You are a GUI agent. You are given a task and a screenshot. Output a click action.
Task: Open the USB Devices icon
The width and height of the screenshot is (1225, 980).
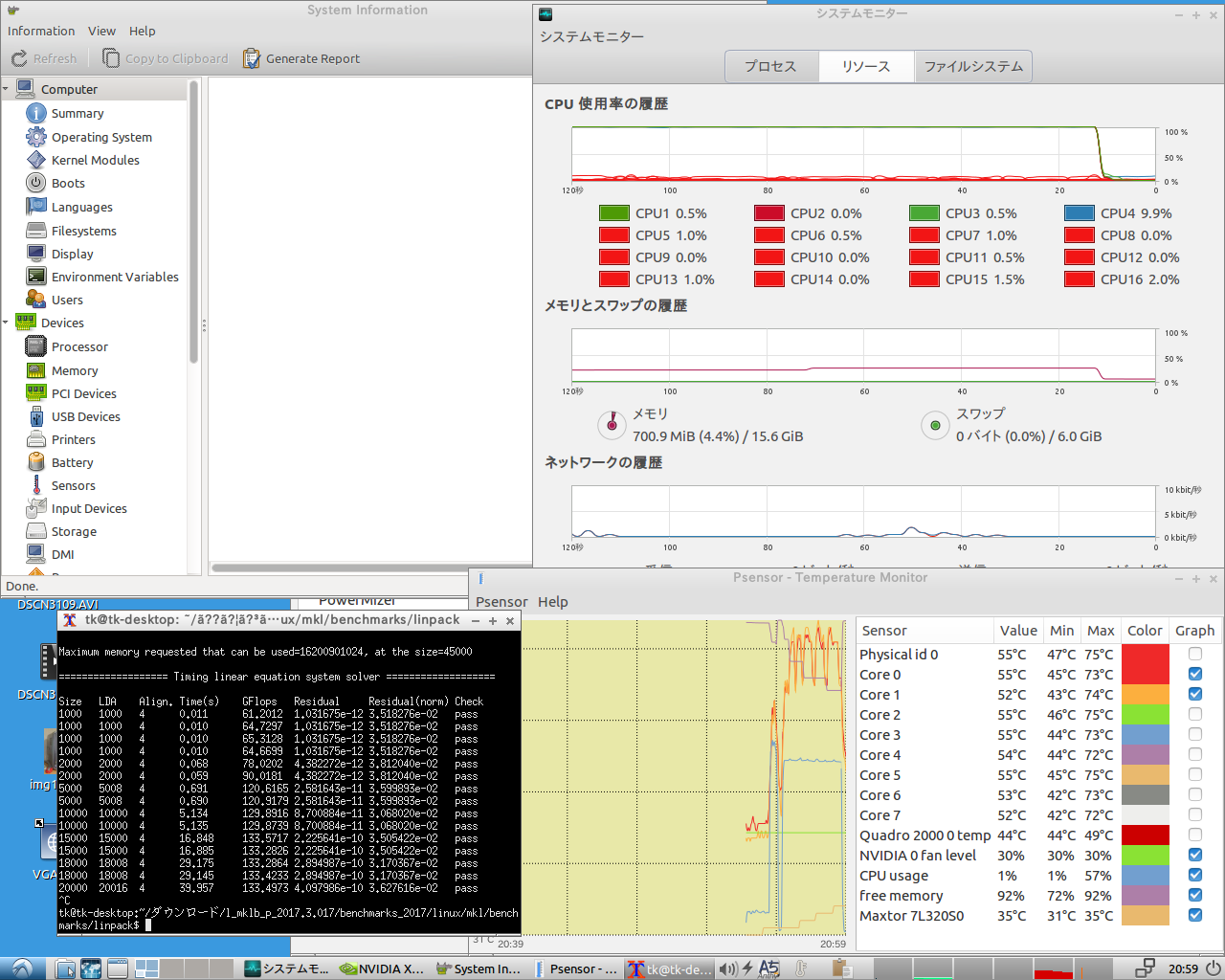coord(36,416)
